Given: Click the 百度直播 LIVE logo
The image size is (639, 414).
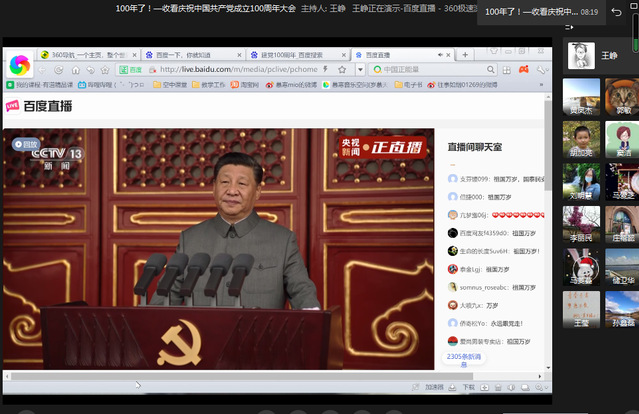Looking at the screenshot, I should click(x=39, y=106).
